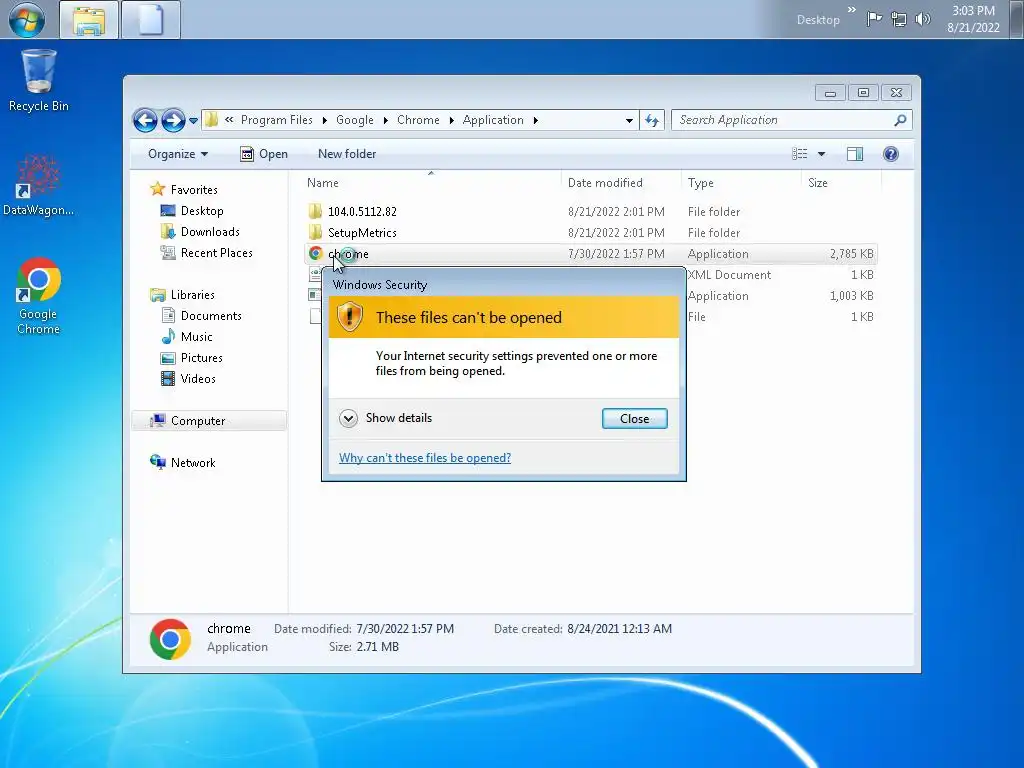The width and height of the screenshot is (1024, 768).
Task: Open Documents library
Action: click(210, 315)
